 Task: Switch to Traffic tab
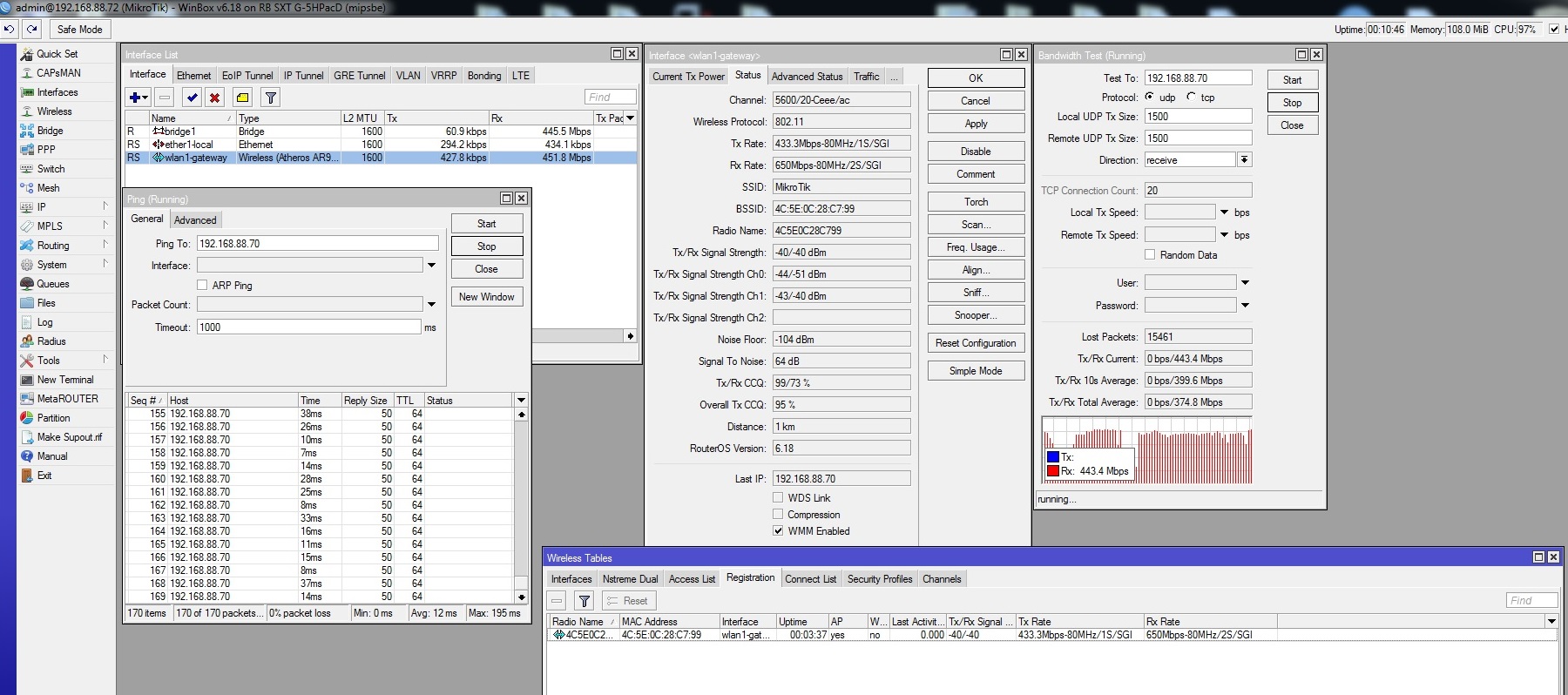(x=866, y=77)
